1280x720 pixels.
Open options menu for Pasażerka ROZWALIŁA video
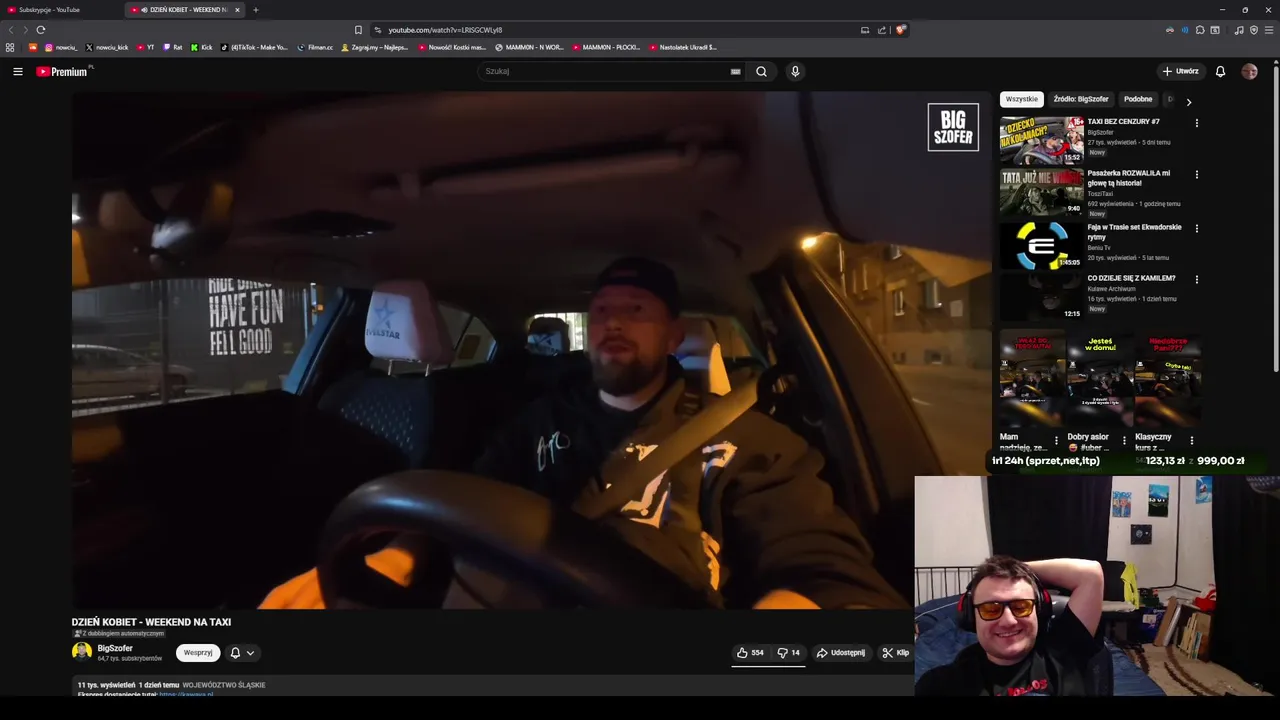point(1196,175)
